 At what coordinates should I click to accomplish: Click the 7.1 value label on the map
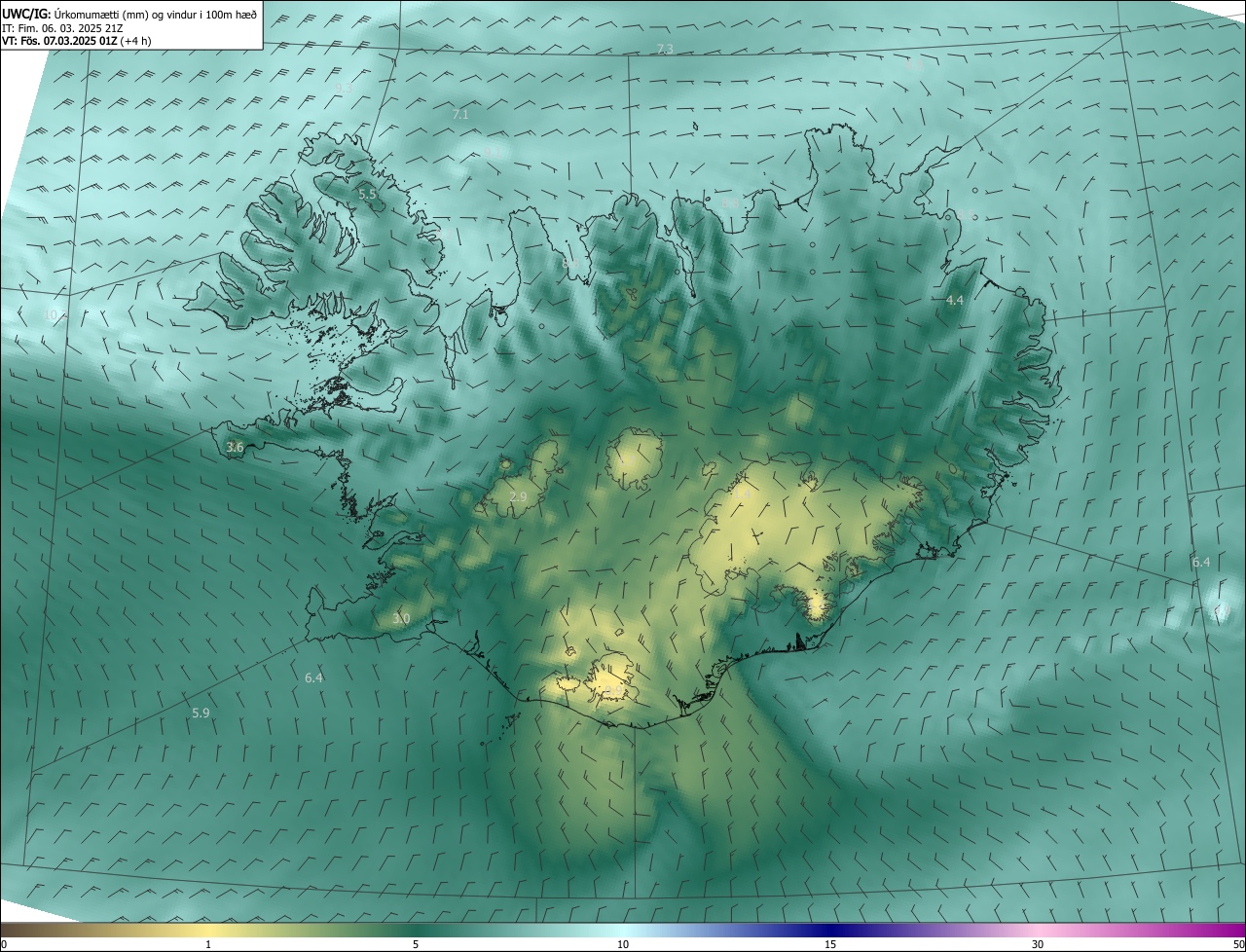click(x=460, y=115)
